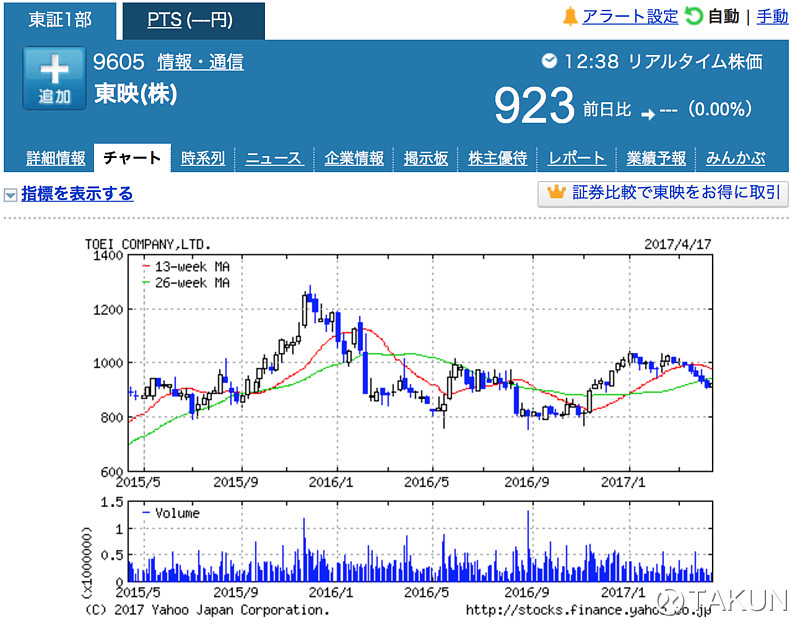Click the 13-week MA legend entry
The image size is (800, 622).
186,267
